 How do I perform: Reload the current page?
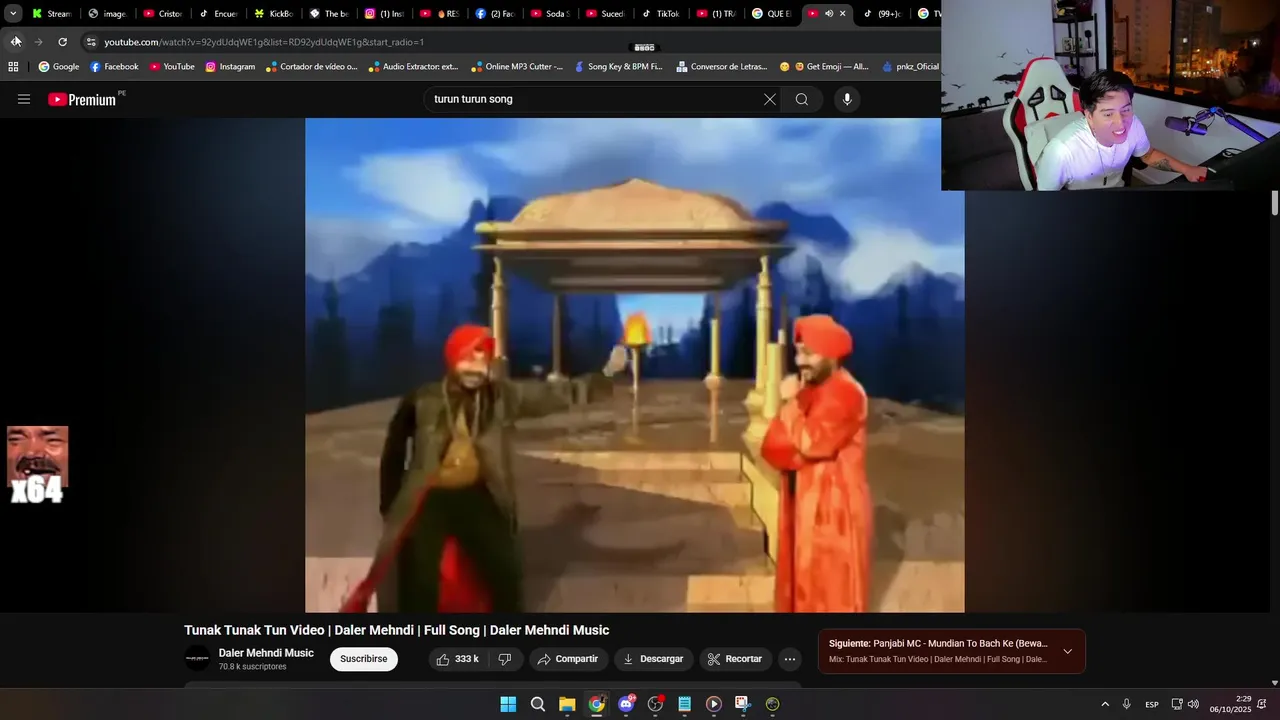coord(62,42)
